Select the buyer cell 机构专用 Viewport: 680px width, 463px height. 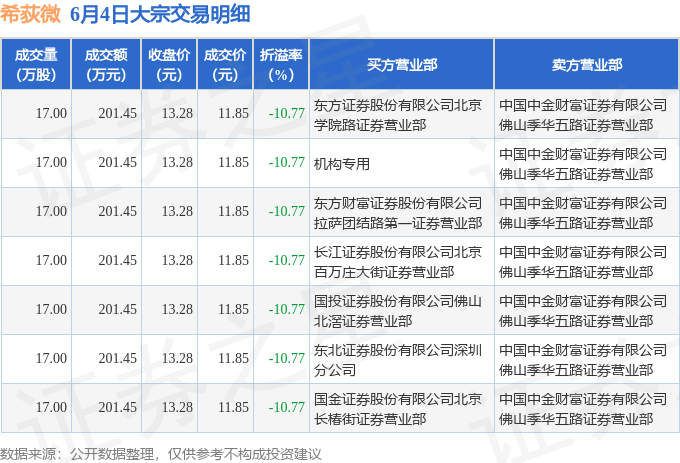tap(342, 164)
